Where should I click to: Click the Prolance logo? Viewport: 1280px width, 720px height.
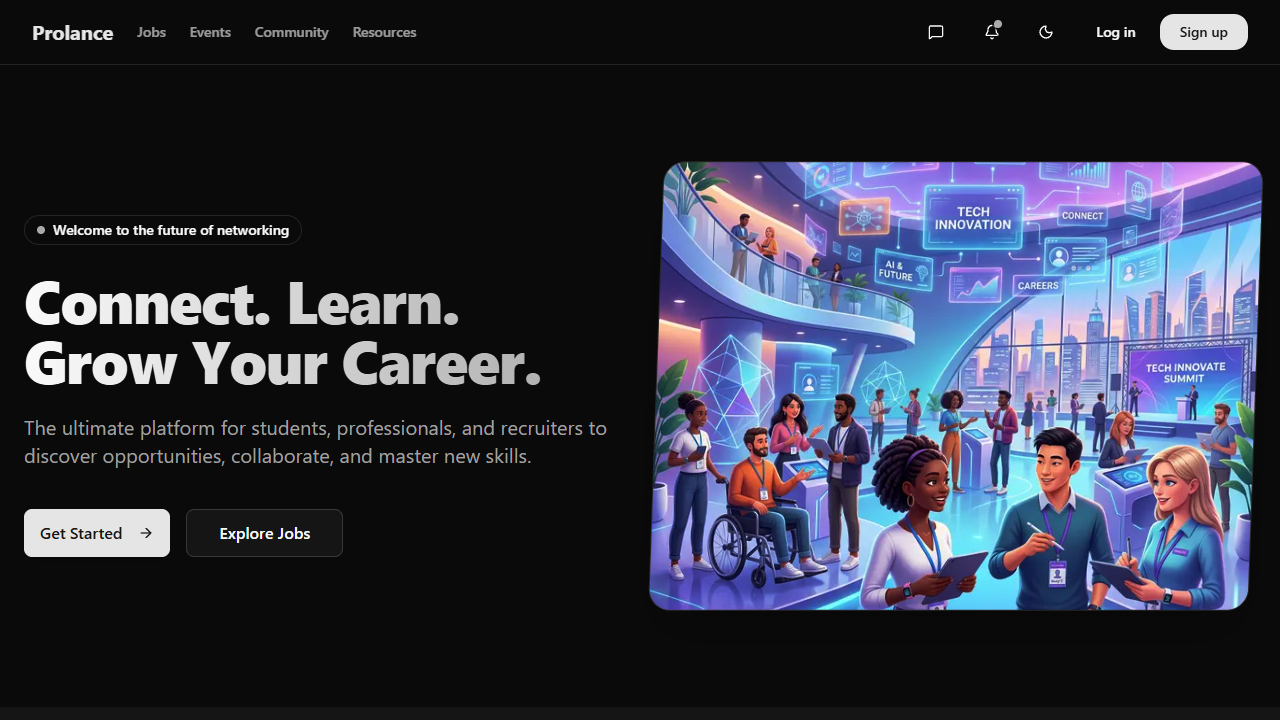[x=73, y=33]
